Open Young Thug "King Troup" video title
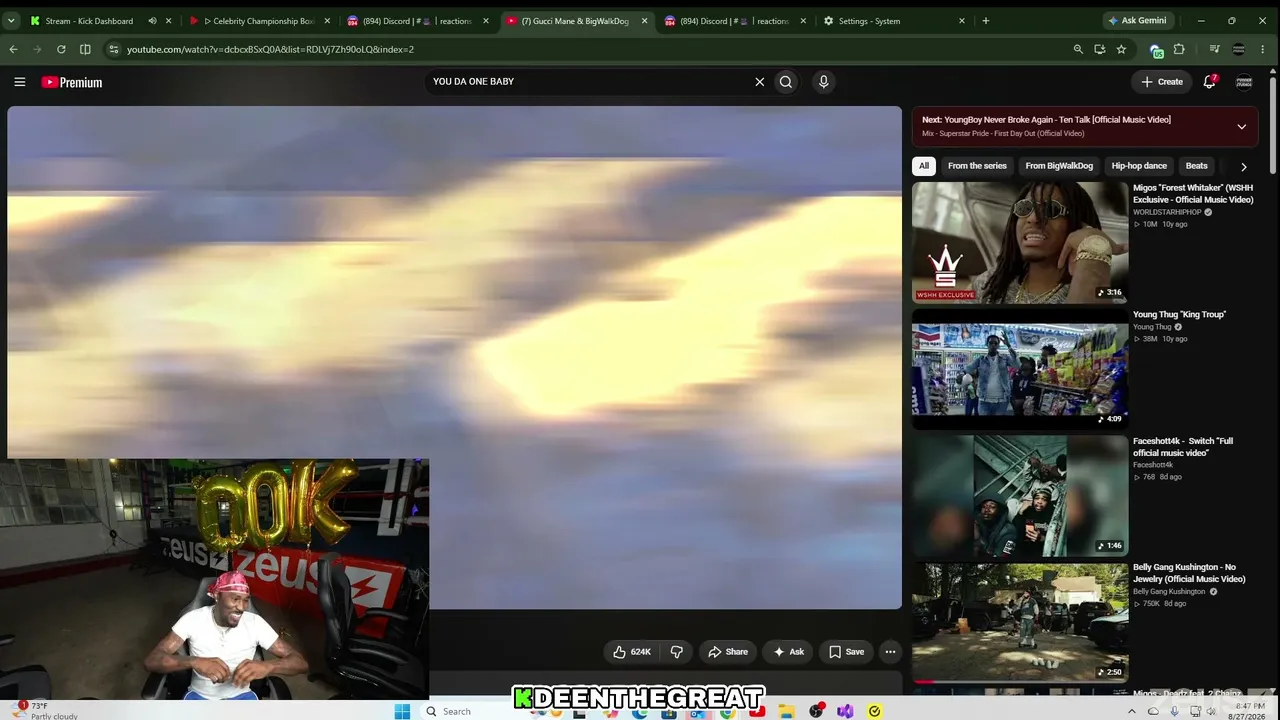Viewport: 1280px width, 720px height. 1179,315
